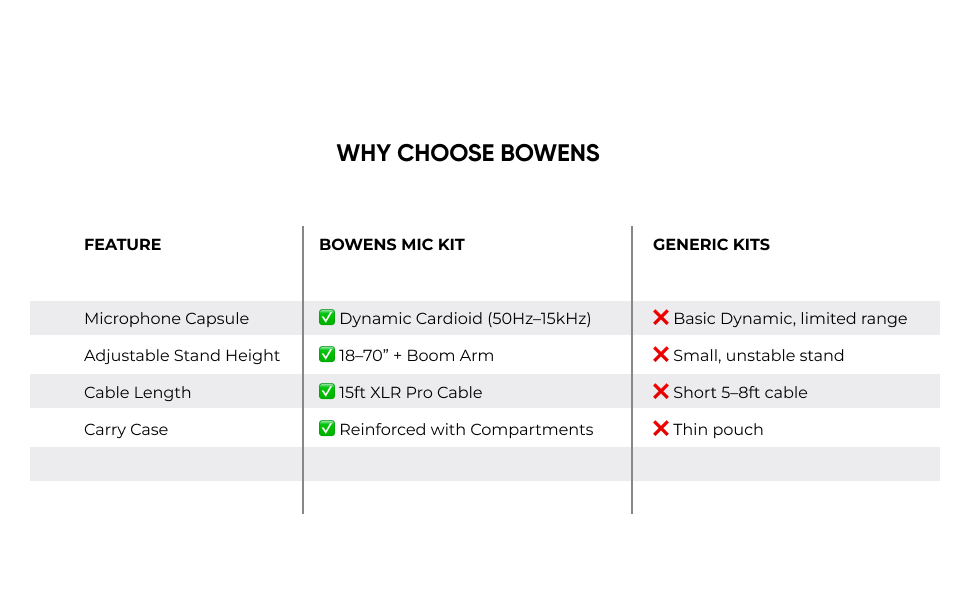Click red X beside Basic Dynamic
The width and height of the screenshot is (970, 600).
[661, 318]
